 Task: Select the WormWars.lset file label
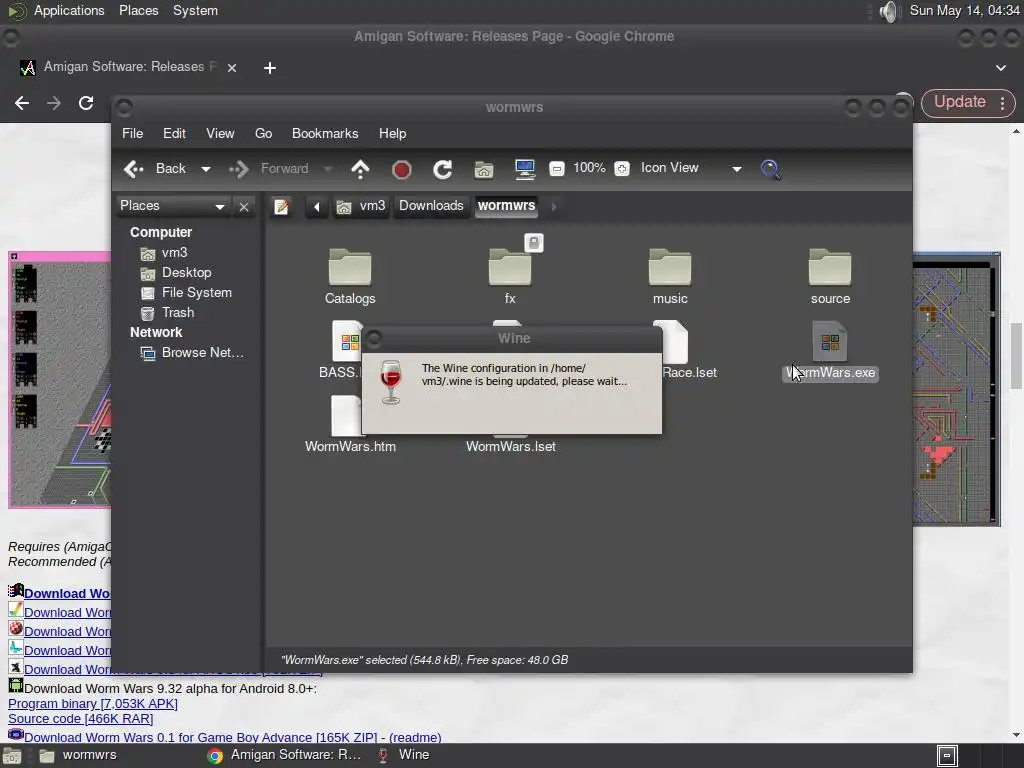point(511,447)
